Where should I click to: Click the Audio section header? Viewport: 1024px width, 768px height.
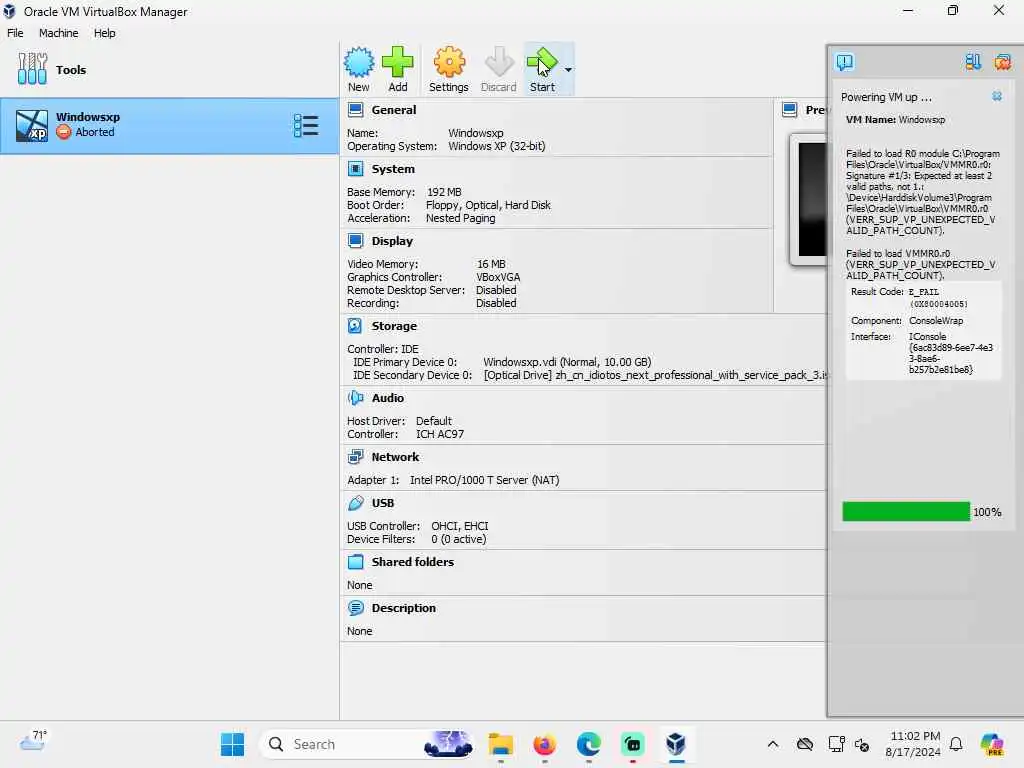(387, 398)
